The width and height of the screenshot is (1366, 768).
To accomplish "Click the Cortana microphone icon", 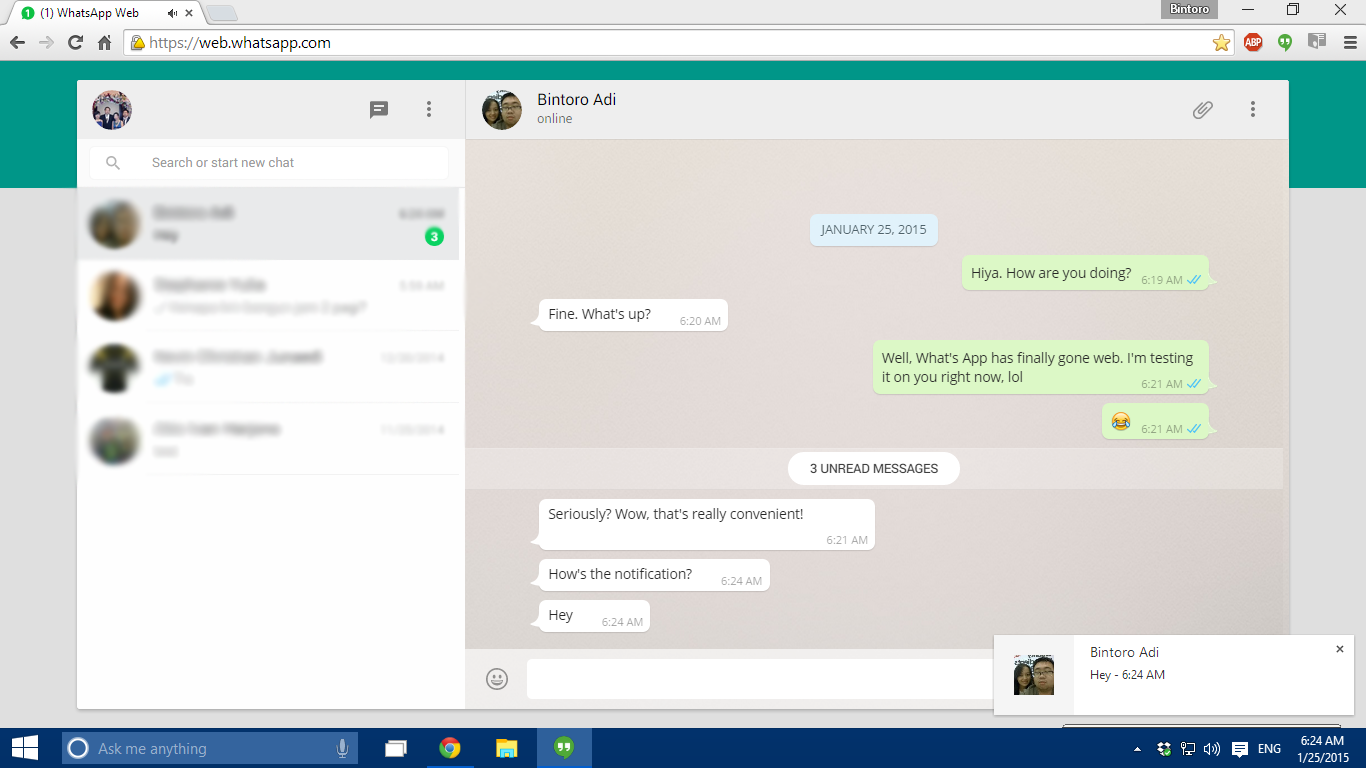I will point(342,748).
